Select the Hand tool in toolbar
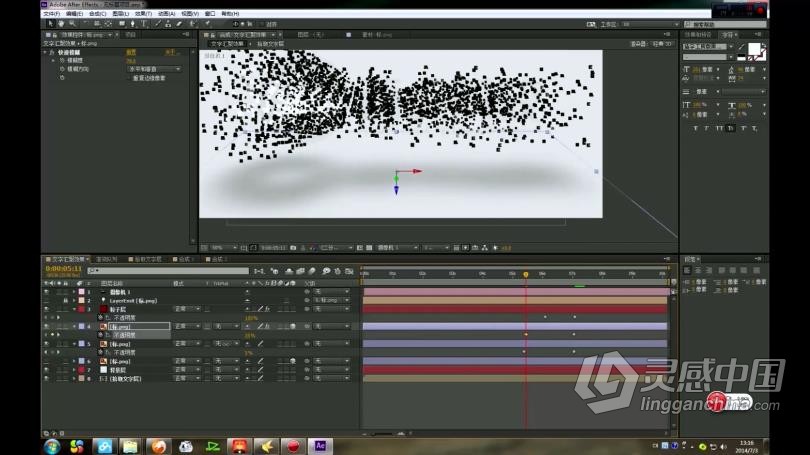This screenshot has height=455, width=810. click(61, 24)
